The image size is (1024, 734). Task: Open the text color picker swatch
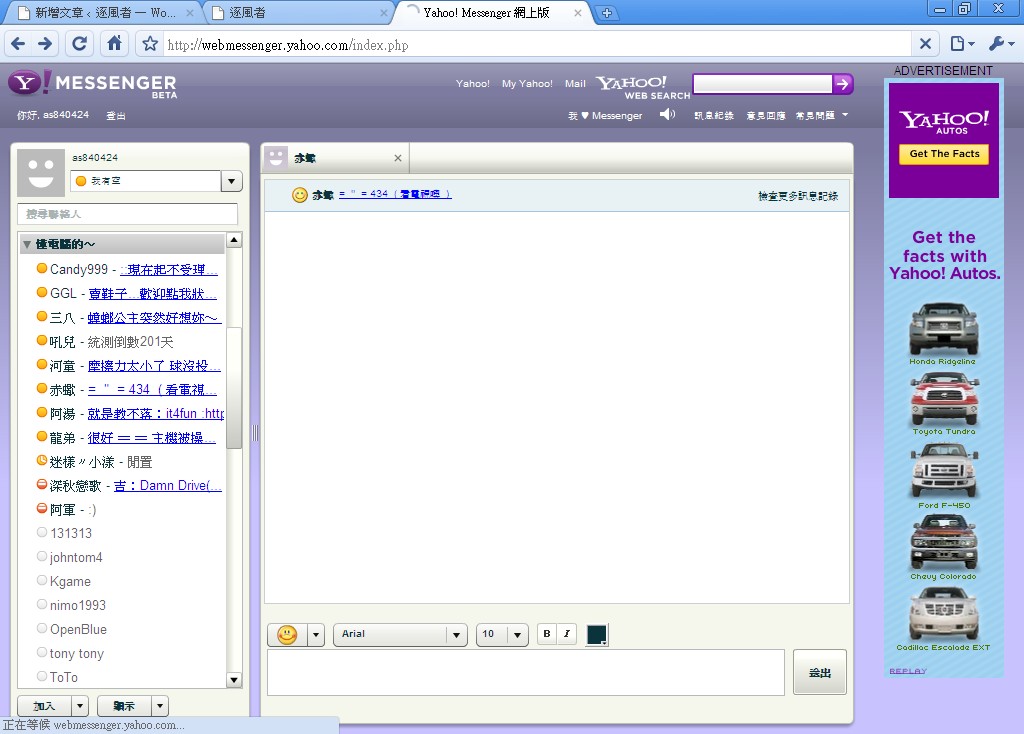[597, 634]
